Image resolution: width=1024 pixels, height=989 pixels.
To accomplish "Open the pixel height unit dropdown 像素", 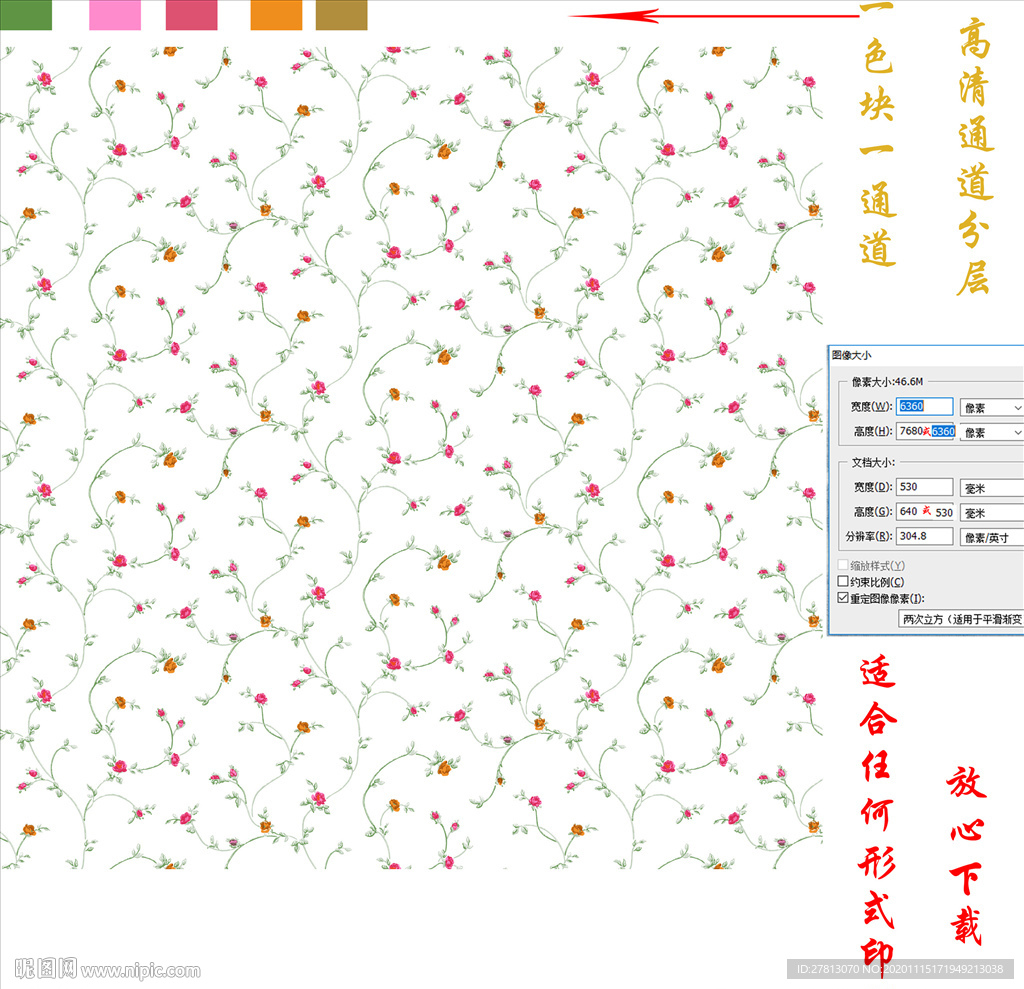I will [991, 432].
